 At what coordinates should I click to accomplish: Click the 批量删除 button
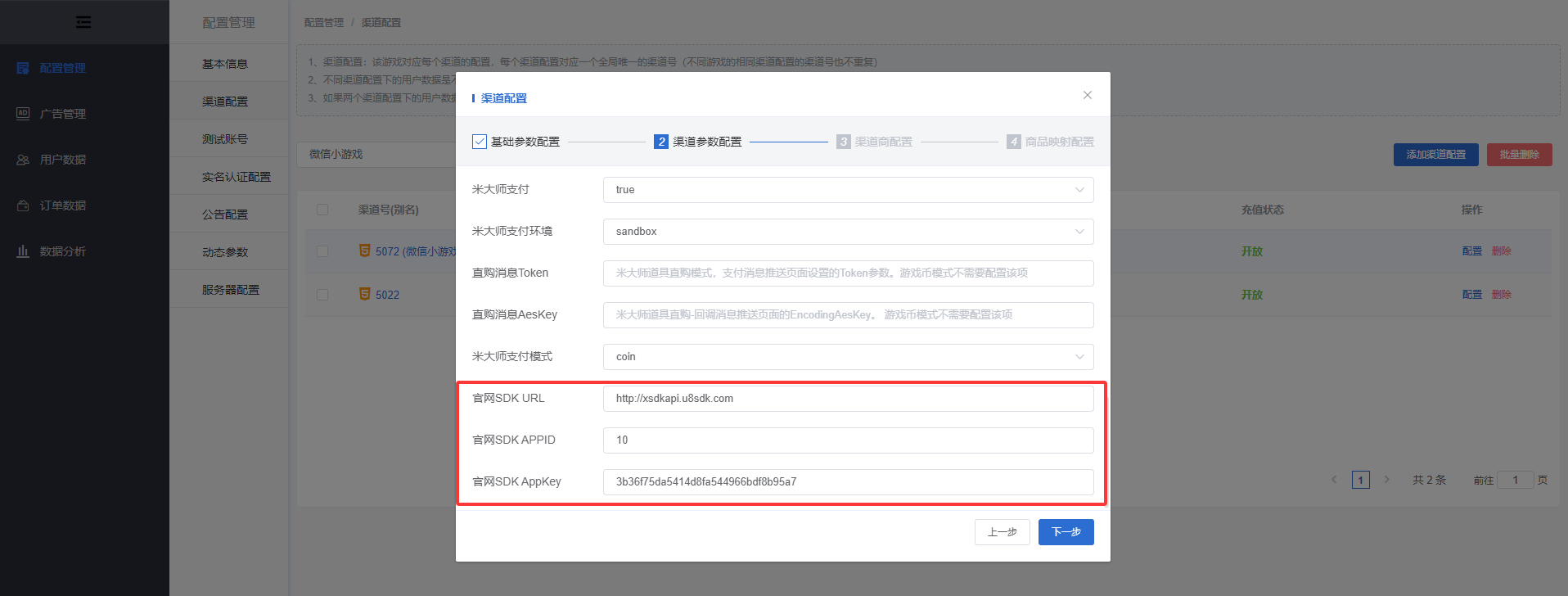(1520, 155)
